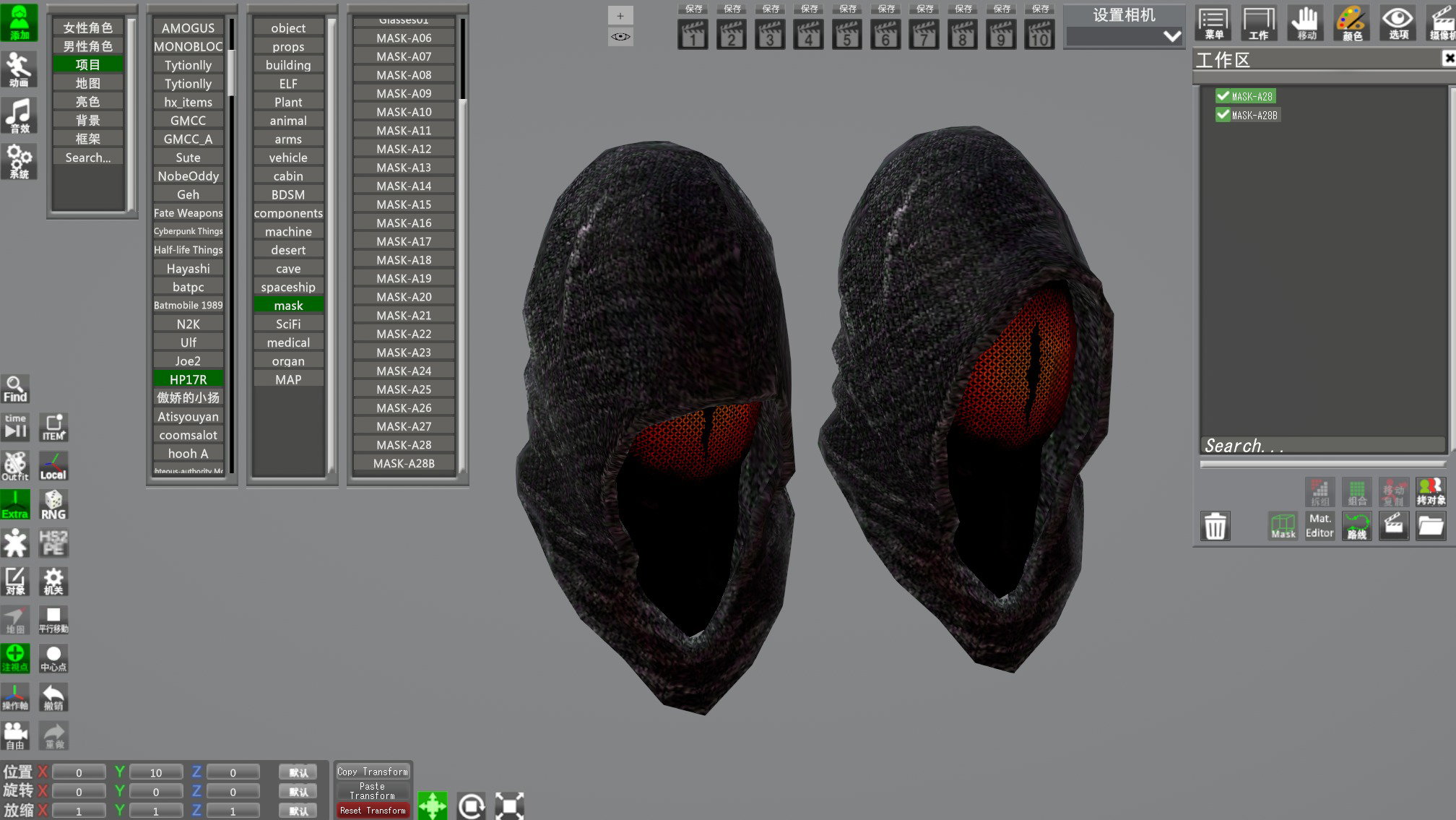
Task: Click the trash delete icon in workspace
Action: pyautogui.click(x=1215, y=526)
